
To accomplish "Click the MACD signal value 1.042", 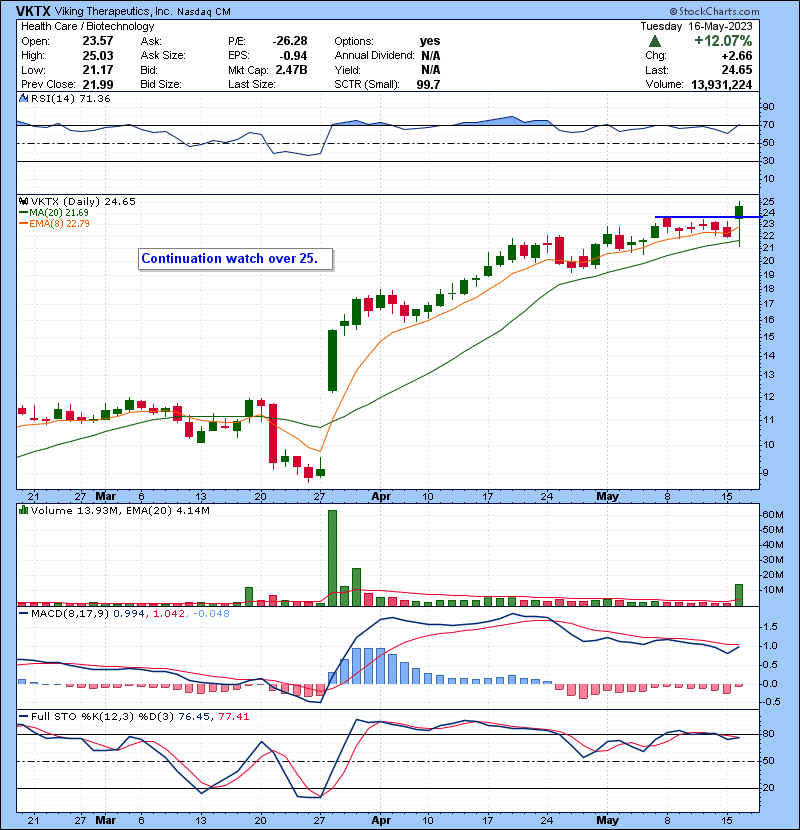I will click(x=169, y=614).
